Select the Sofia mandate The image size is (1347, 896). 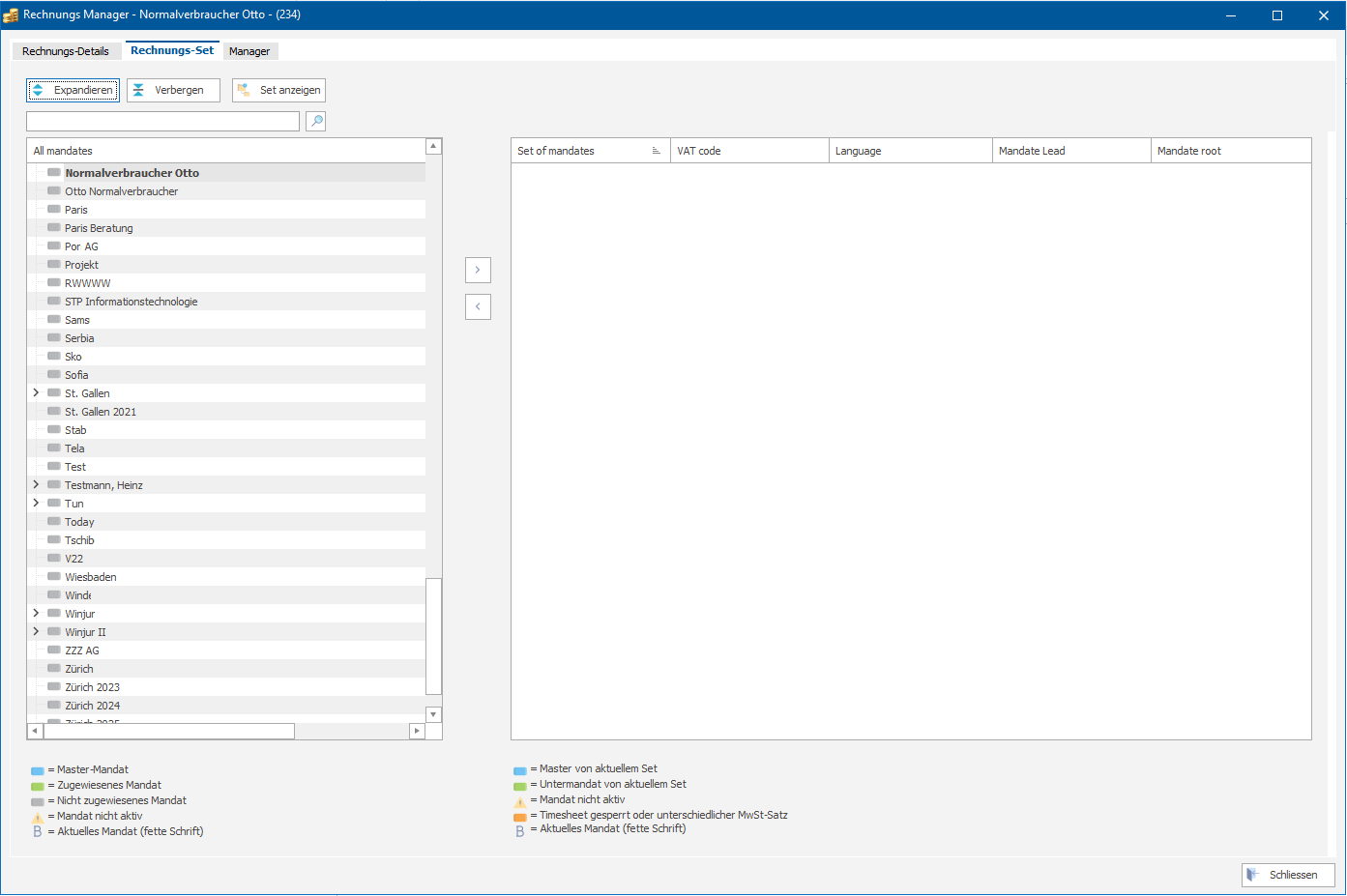click(226, 375)
